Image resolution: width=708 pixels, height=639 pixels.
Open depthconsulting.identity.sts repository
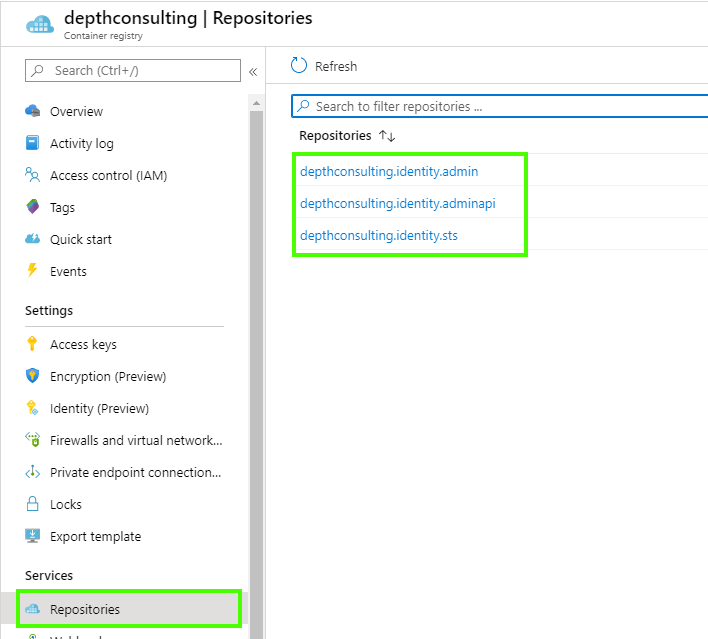(378, 236)
